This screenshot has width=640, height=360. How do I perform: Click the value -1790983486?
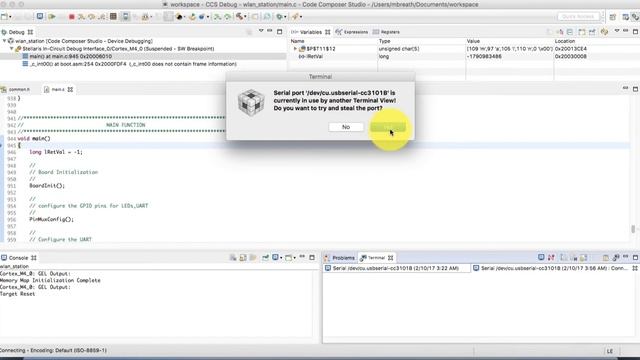pos(484,56)
